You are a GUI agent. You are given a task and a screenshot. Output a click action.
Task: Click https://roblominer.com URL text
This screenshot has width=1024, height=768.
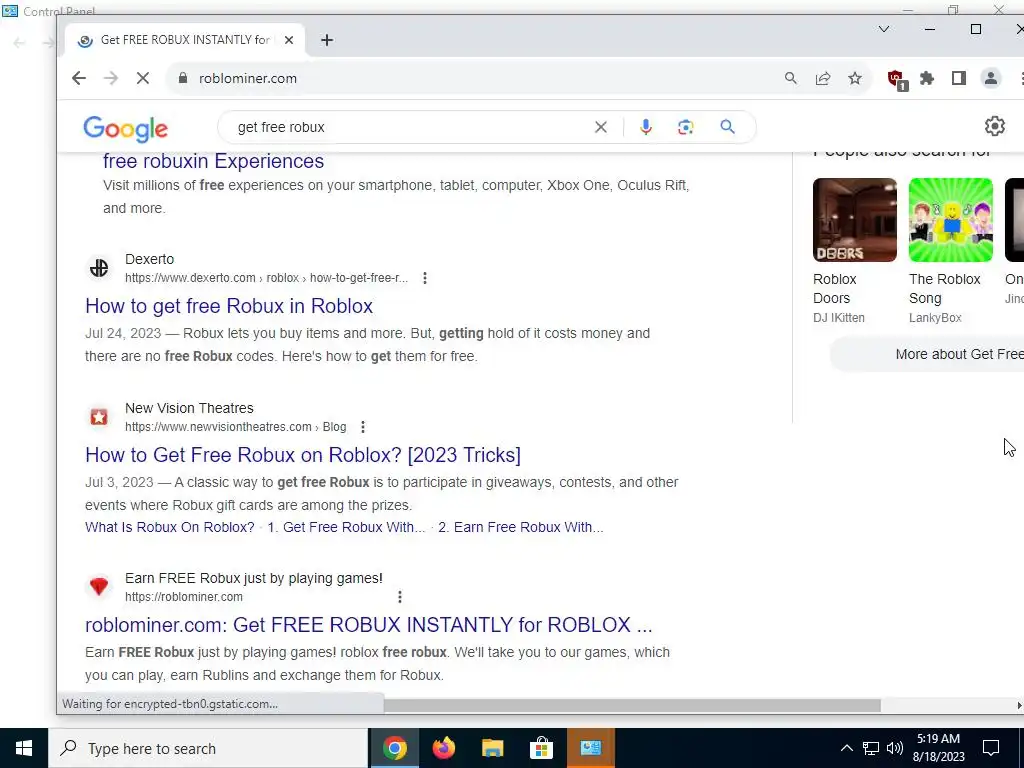click(184, 597)
